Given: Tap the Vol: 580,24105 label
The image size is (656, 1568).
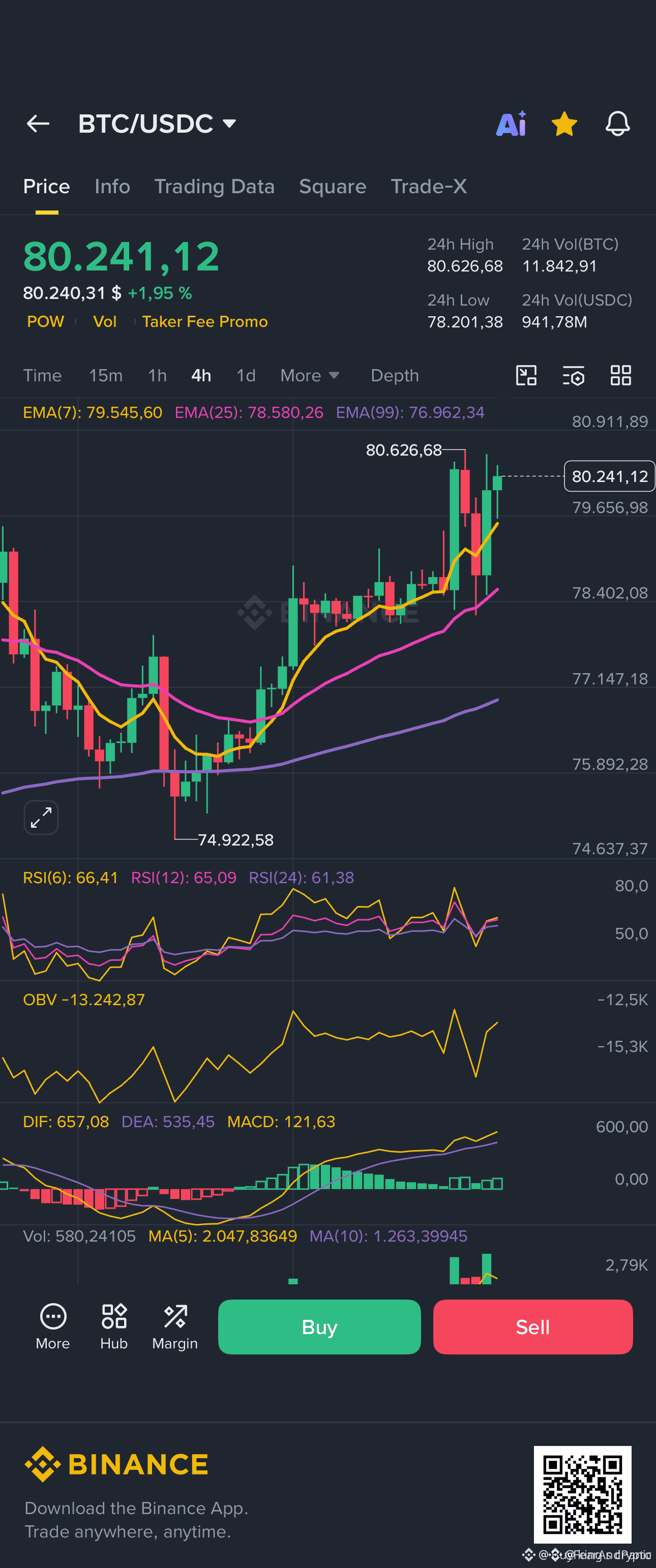Looking at the screenshot, I should (79, 1235).
